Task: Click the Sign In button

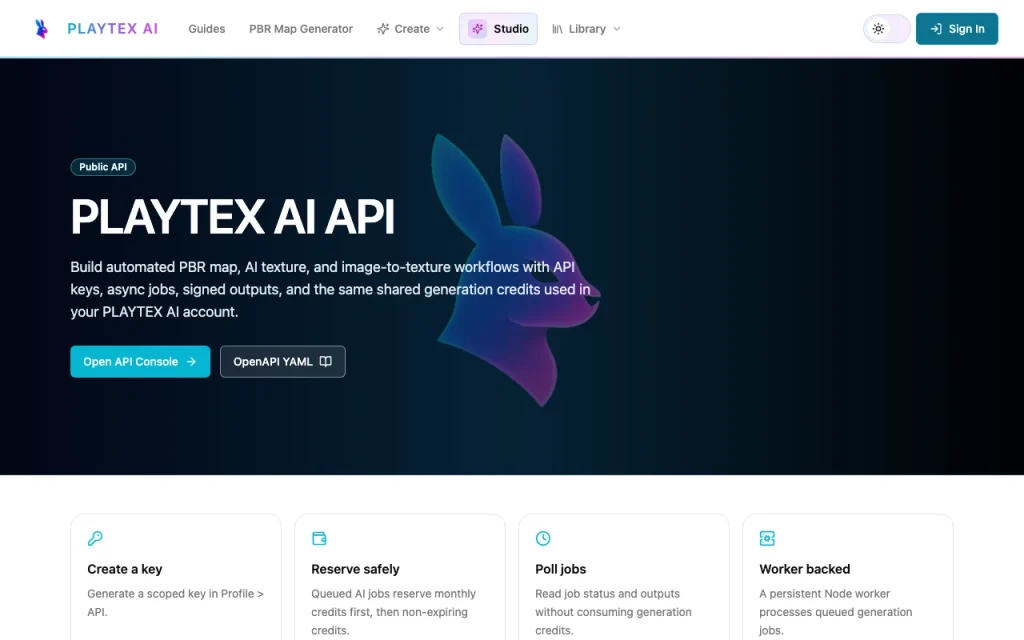Action: [x=957, y=29]
